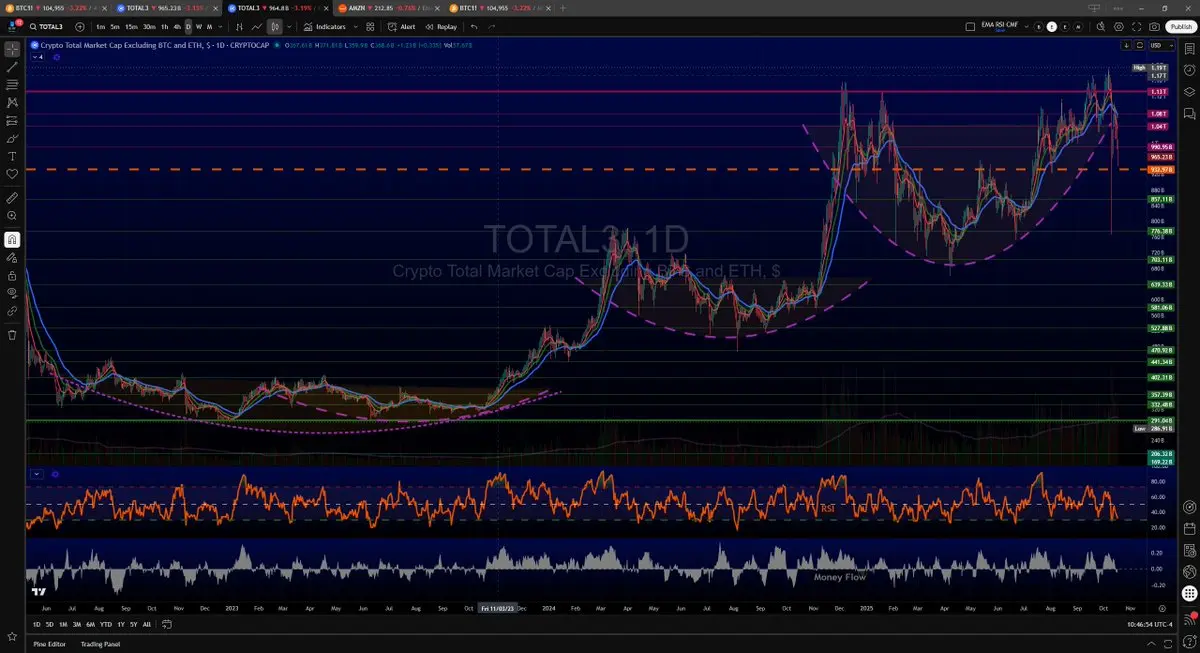Image resolution: width=1200 pixels, height=653 pixels.
Task: Open chart settings hexagon icon
Action: [x=1119, y=27]
